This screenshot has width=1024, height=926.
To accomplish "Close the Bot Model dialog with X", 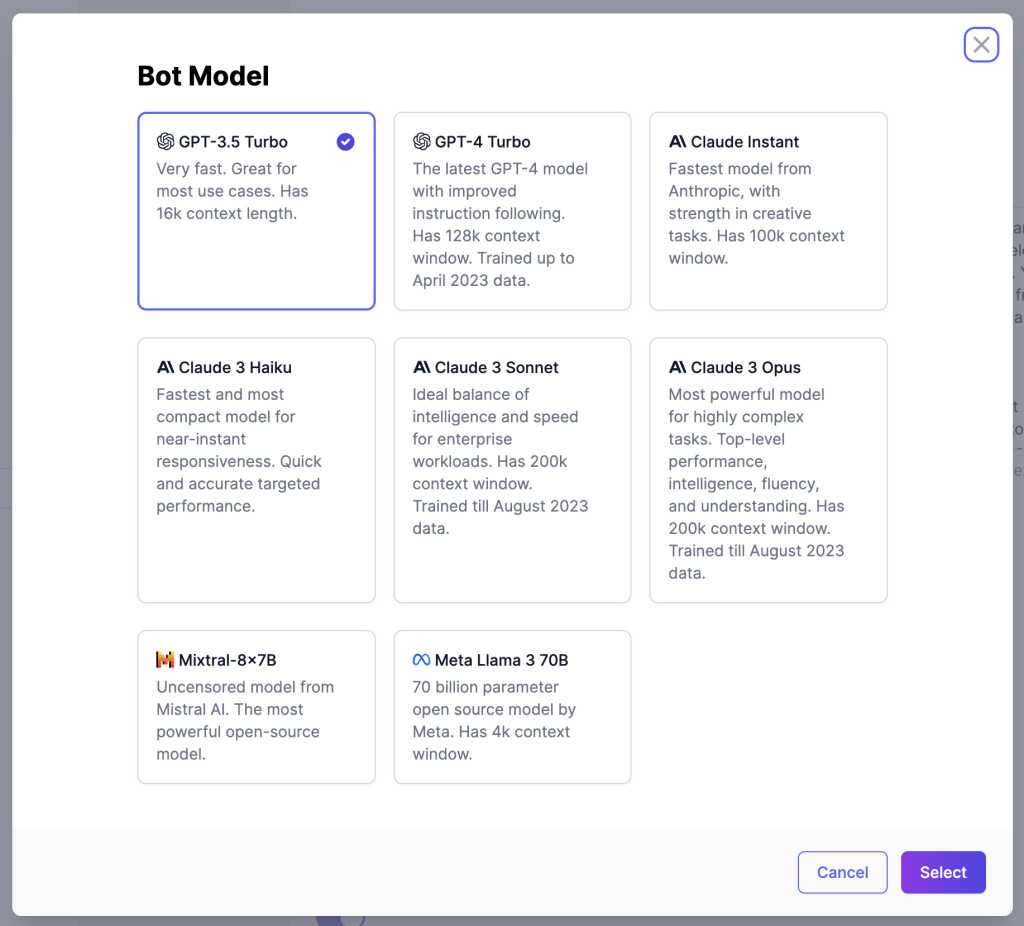I will [981, 45].
